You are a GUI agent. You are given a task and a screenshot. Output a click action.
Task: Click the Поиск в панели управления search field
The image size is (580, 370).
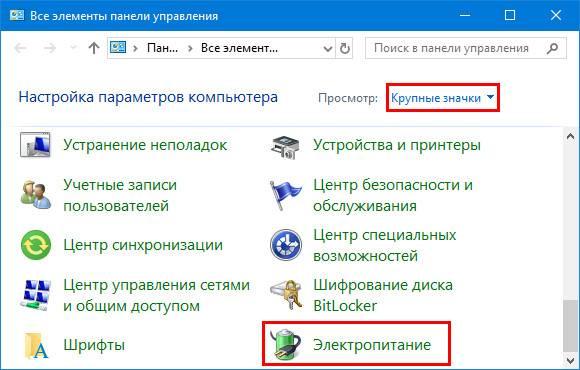pos(466,48)
